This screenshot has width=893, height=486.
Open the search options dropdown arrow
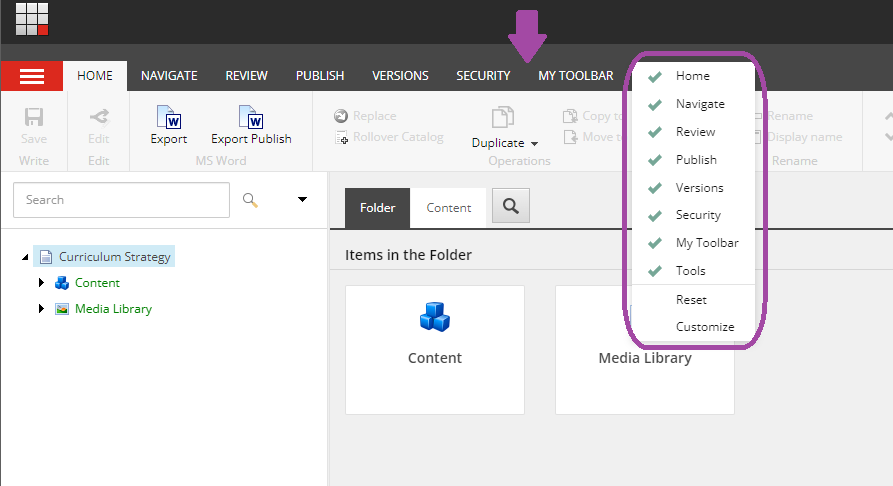click(x=302, y=199)
